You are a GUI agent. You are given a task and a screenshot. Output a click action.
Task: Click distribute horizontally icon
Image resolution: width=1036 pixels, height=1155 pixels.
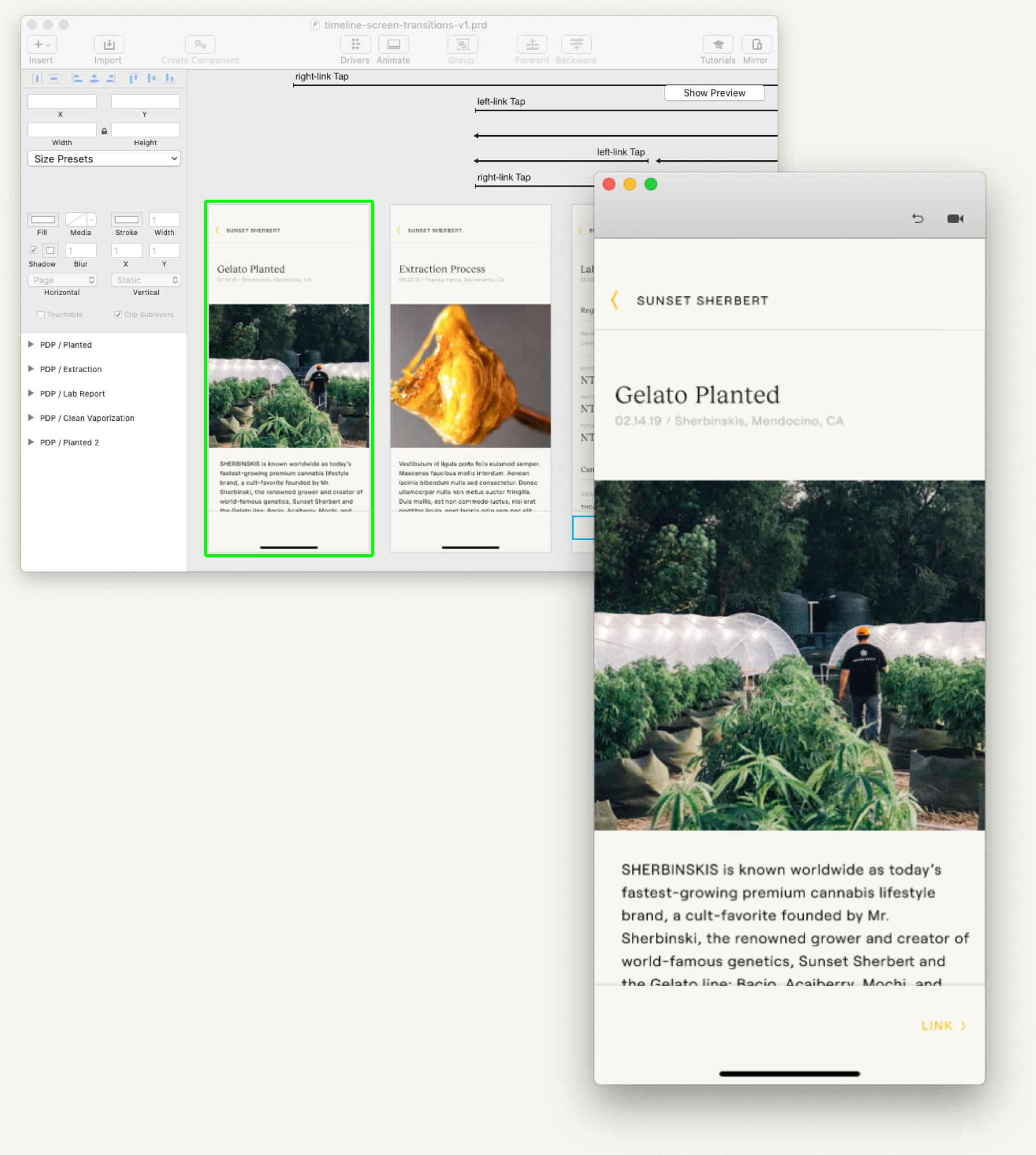click(37, 78)
